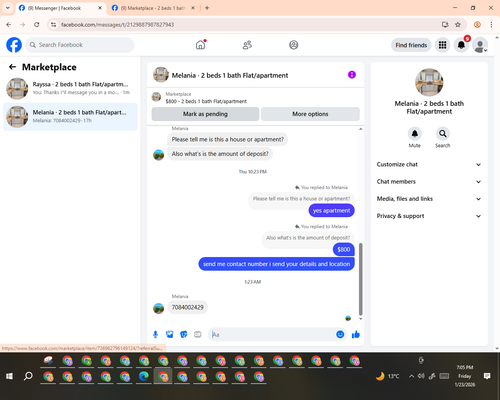
Task: Open the $800 listing link in chat header
Action: [x=206, y=101]
